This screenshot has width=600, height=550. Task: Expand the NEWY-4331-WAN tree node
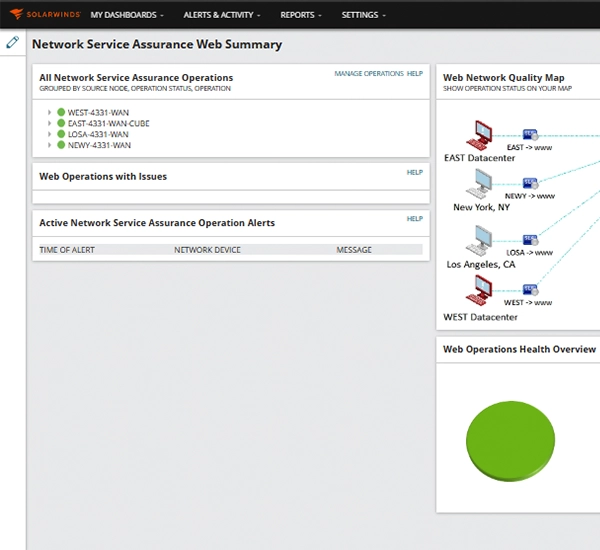pyautogui.click(x=49, y=145)
